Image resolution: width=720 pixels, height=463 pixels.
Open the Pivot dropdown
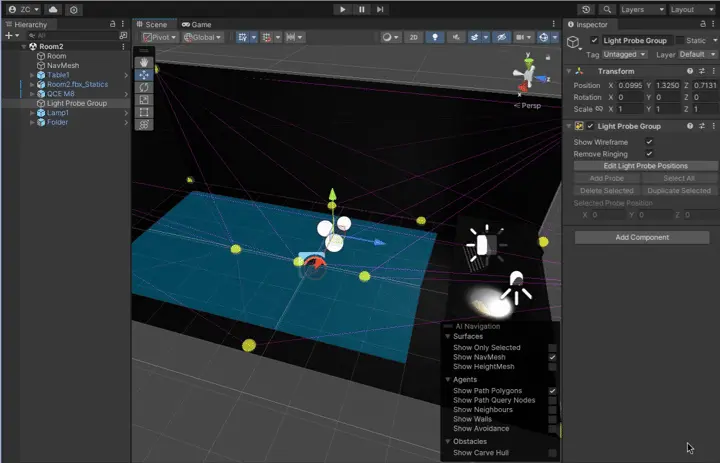click(x=159, y=37)
